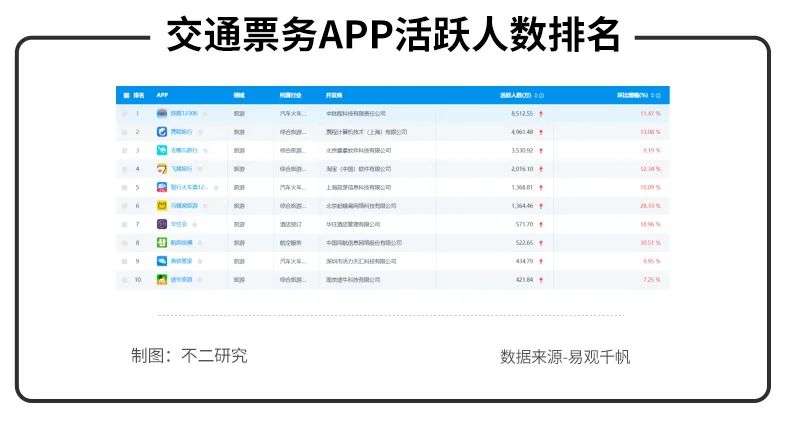Image resolution: width=786 pixels, height=422 pixels.
Task: Open the app icon in rank 3 row
Action: [162, 150]
